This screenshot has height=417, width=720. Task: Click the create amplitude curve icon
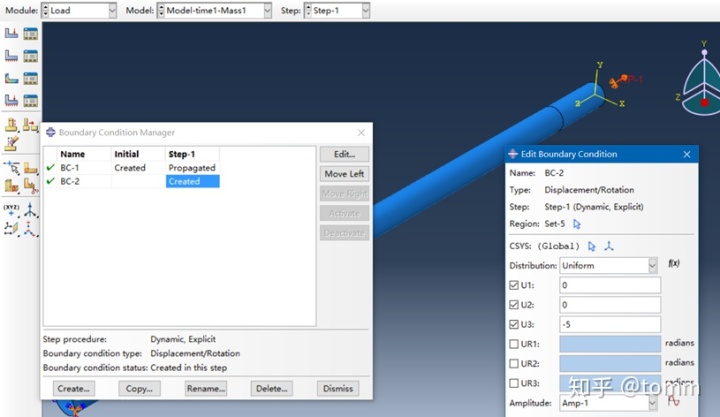point(674,401)
